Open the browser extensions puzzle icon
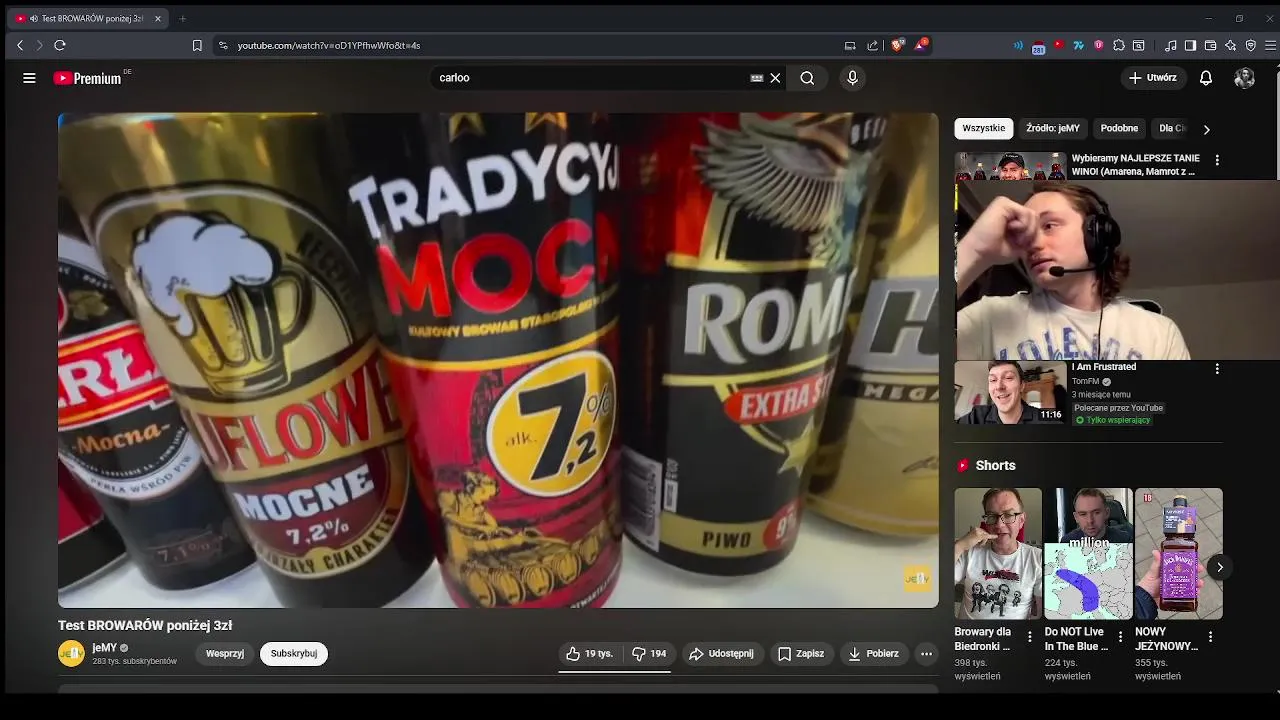Viewport: 1280px width, 720px height. pos(1119,45)
